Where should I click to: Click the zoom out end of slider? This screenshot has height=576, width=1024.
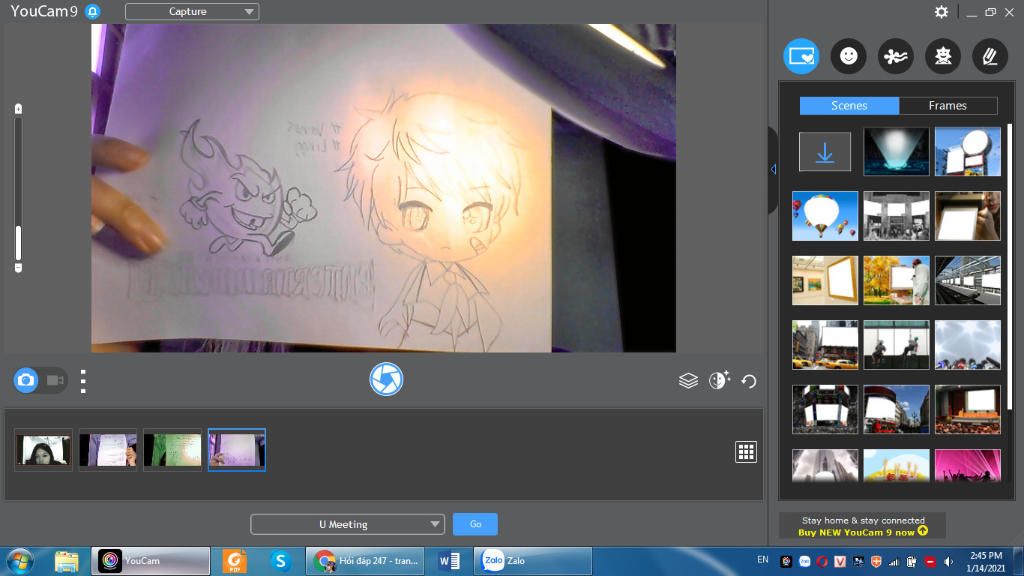(18, 268)
